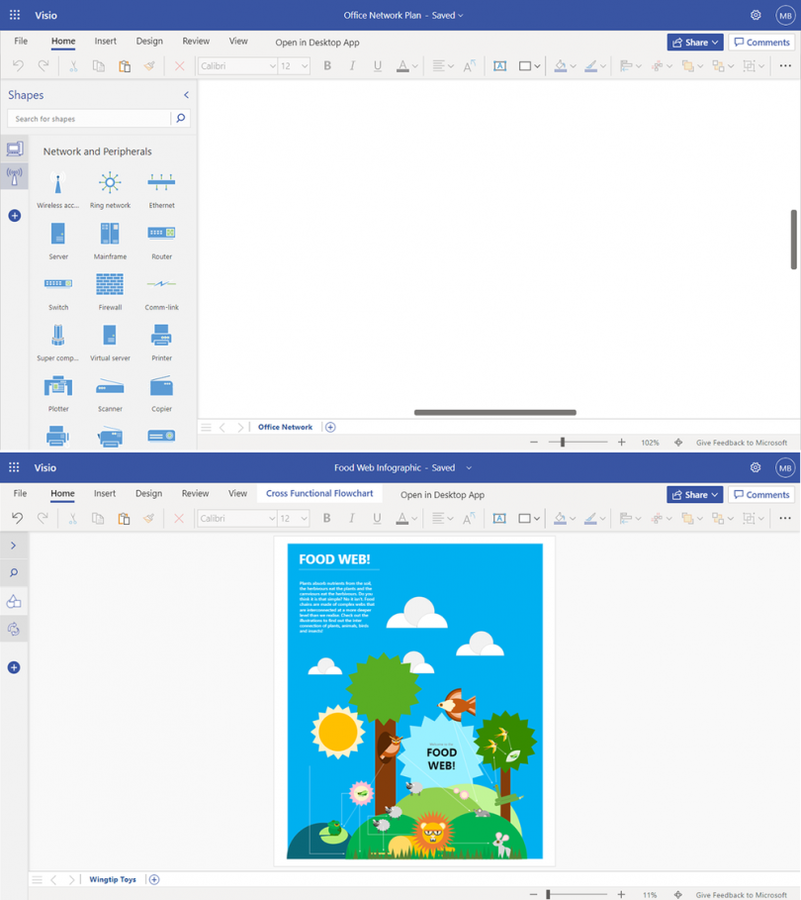
Task: Insert a text box from the toolbar
Action: coord(500,66)
